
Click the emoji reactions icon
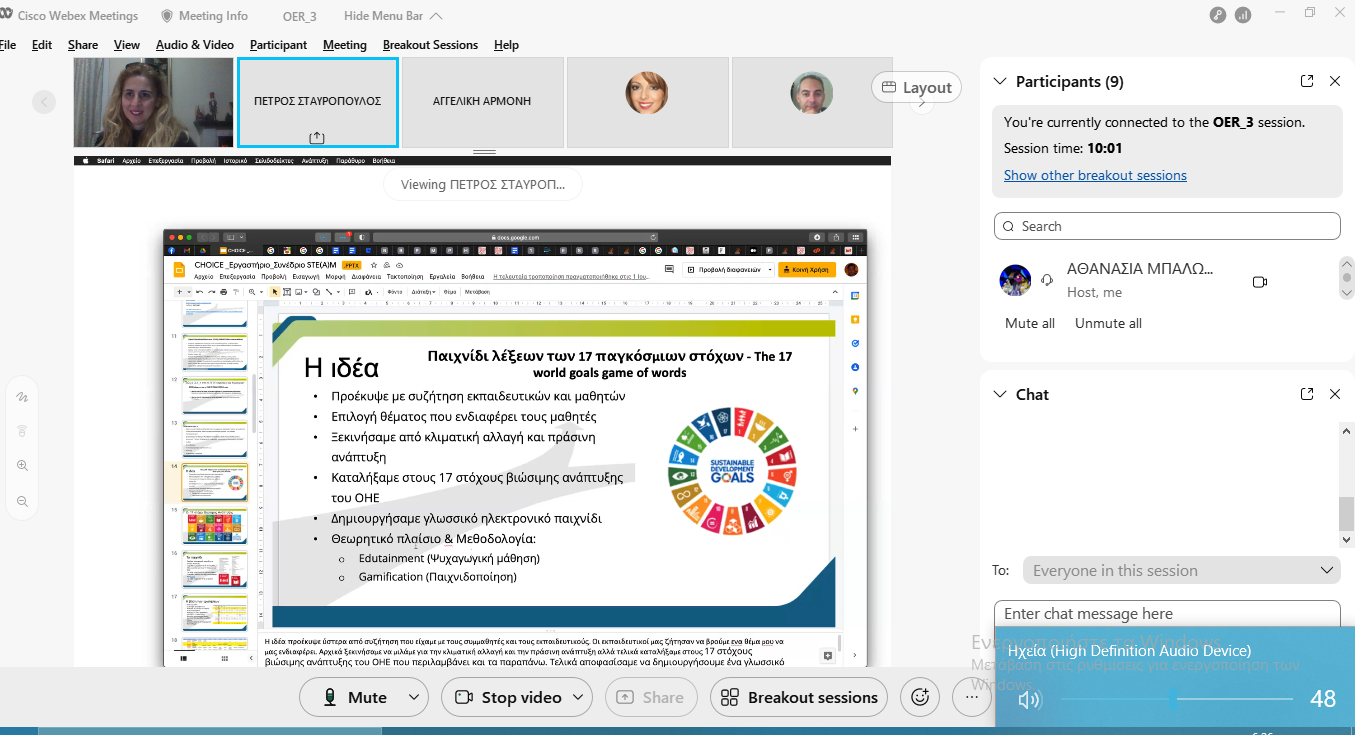(x=920, y=697)
